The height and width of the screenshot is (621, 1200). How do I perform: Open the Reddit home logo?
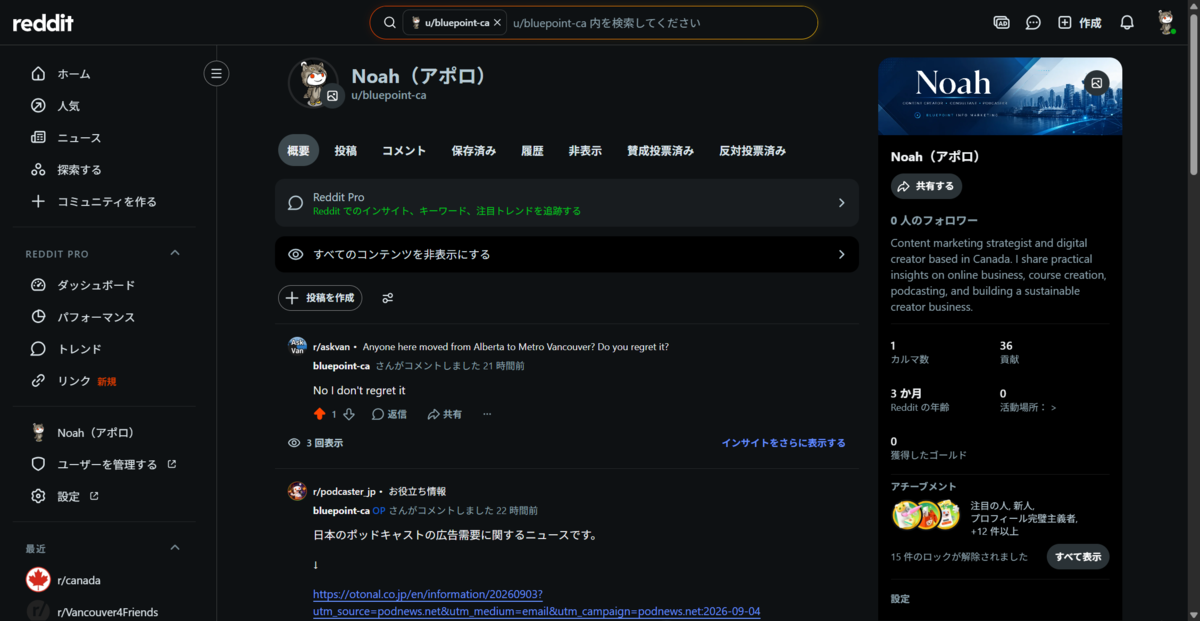43,22
